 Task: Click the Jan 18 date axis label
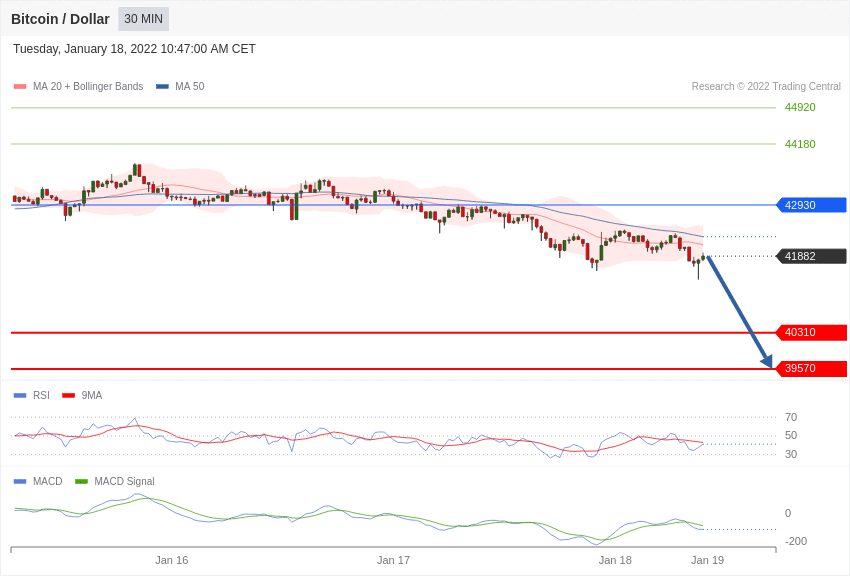(615, 560)
